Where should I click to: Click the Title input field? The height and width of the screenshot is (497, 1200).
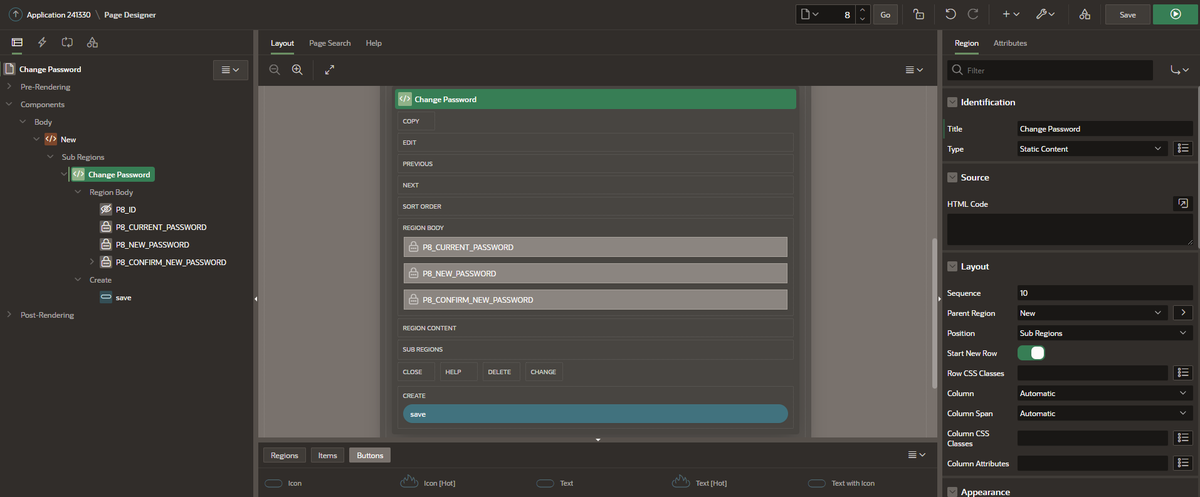click(x=1105, y=128)
